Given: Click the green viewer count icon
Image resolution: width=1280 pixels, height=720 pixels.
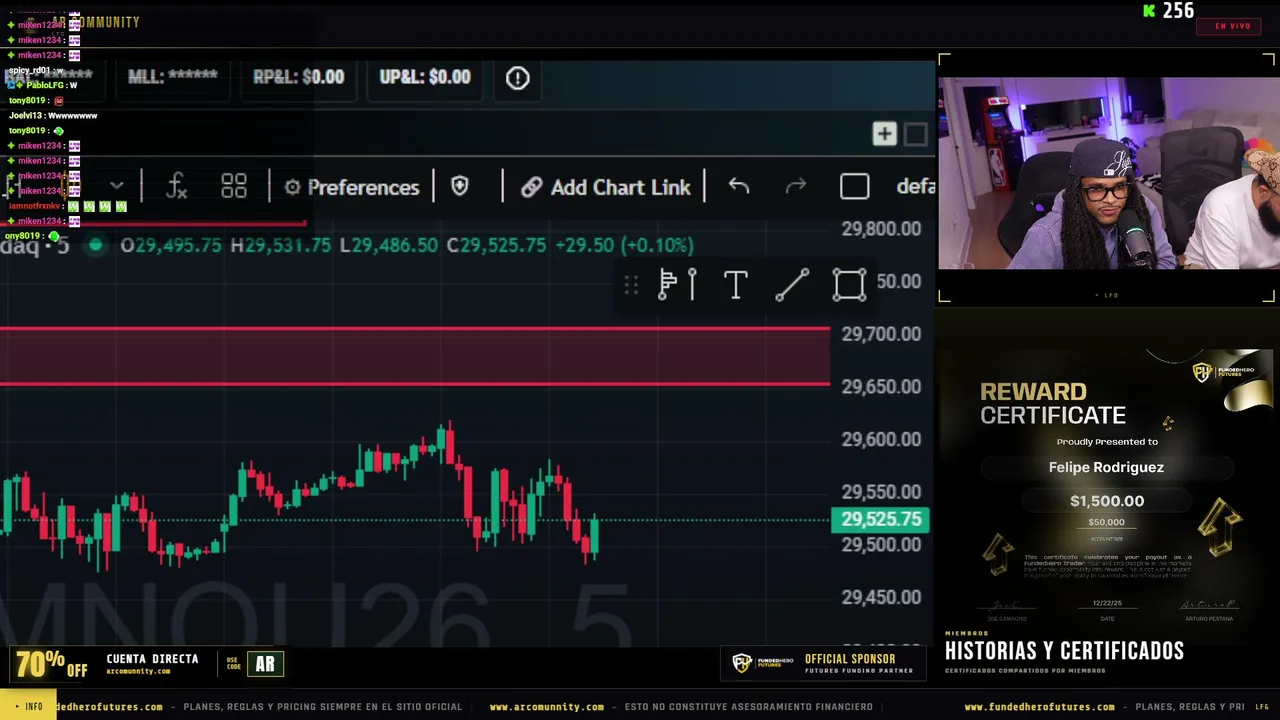Looking at the screenshot, I should 1150,11.
